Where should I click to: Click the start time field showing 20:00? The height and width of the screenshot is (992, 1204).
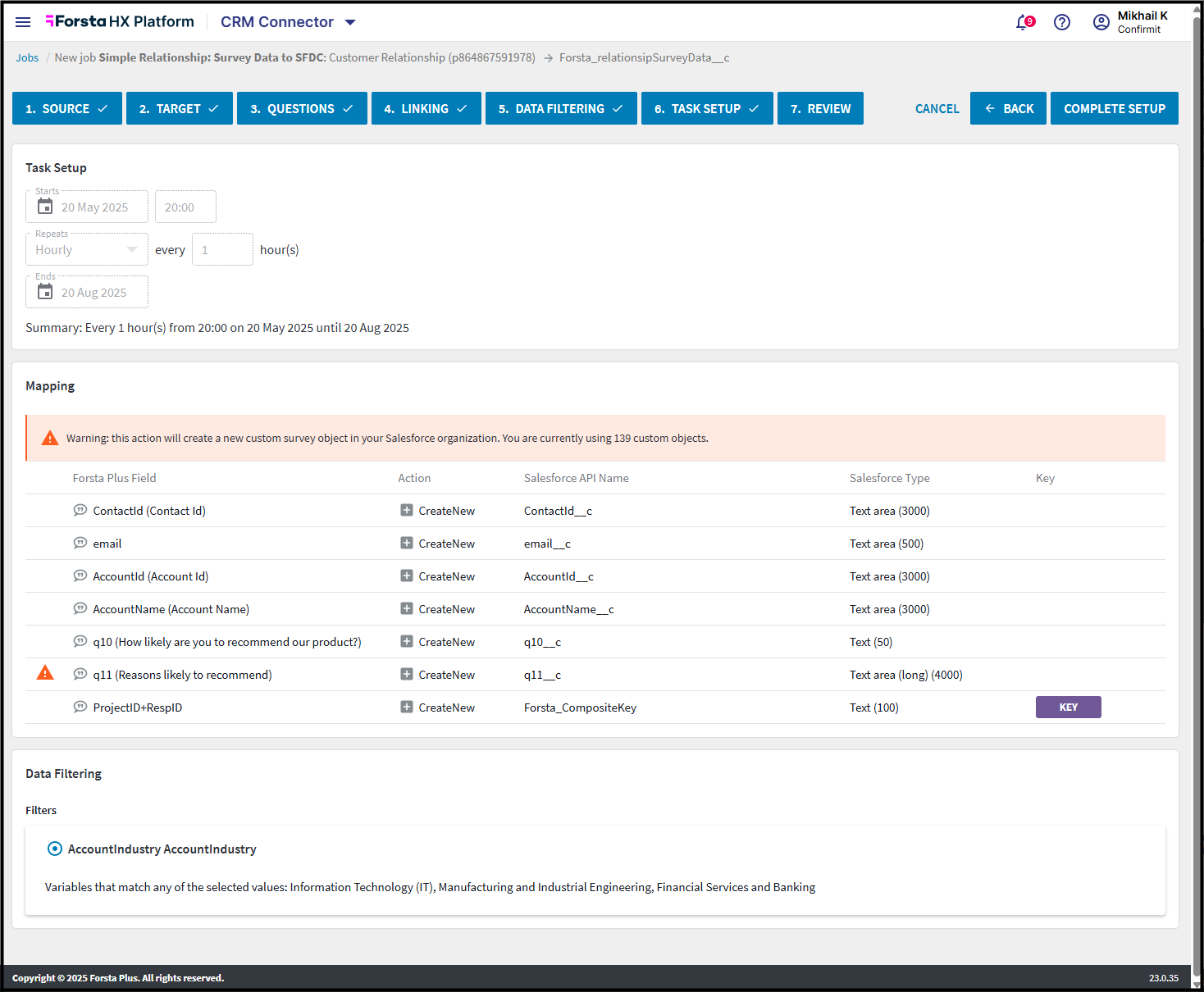pos(185,207)
